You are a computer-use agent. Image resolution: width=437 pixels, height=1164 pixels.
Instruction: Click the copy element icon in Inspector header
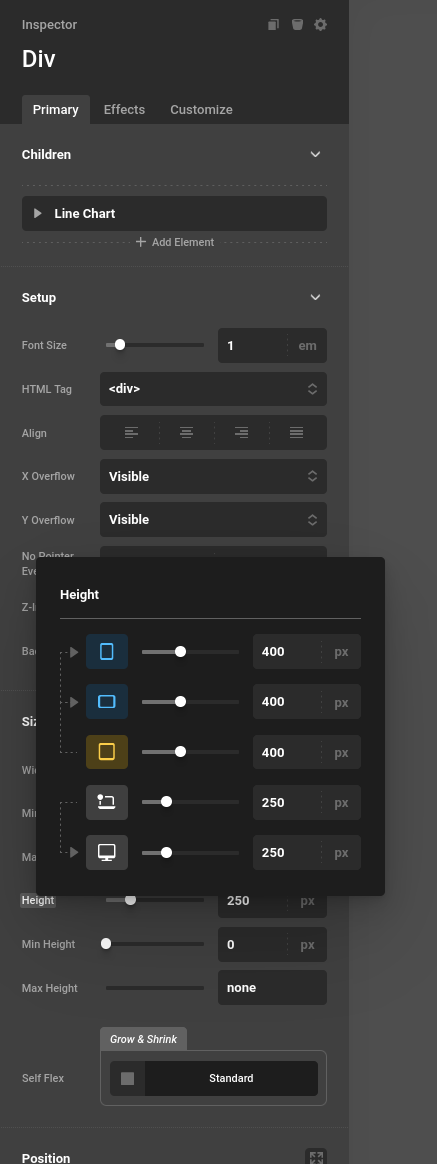point(273,24)
